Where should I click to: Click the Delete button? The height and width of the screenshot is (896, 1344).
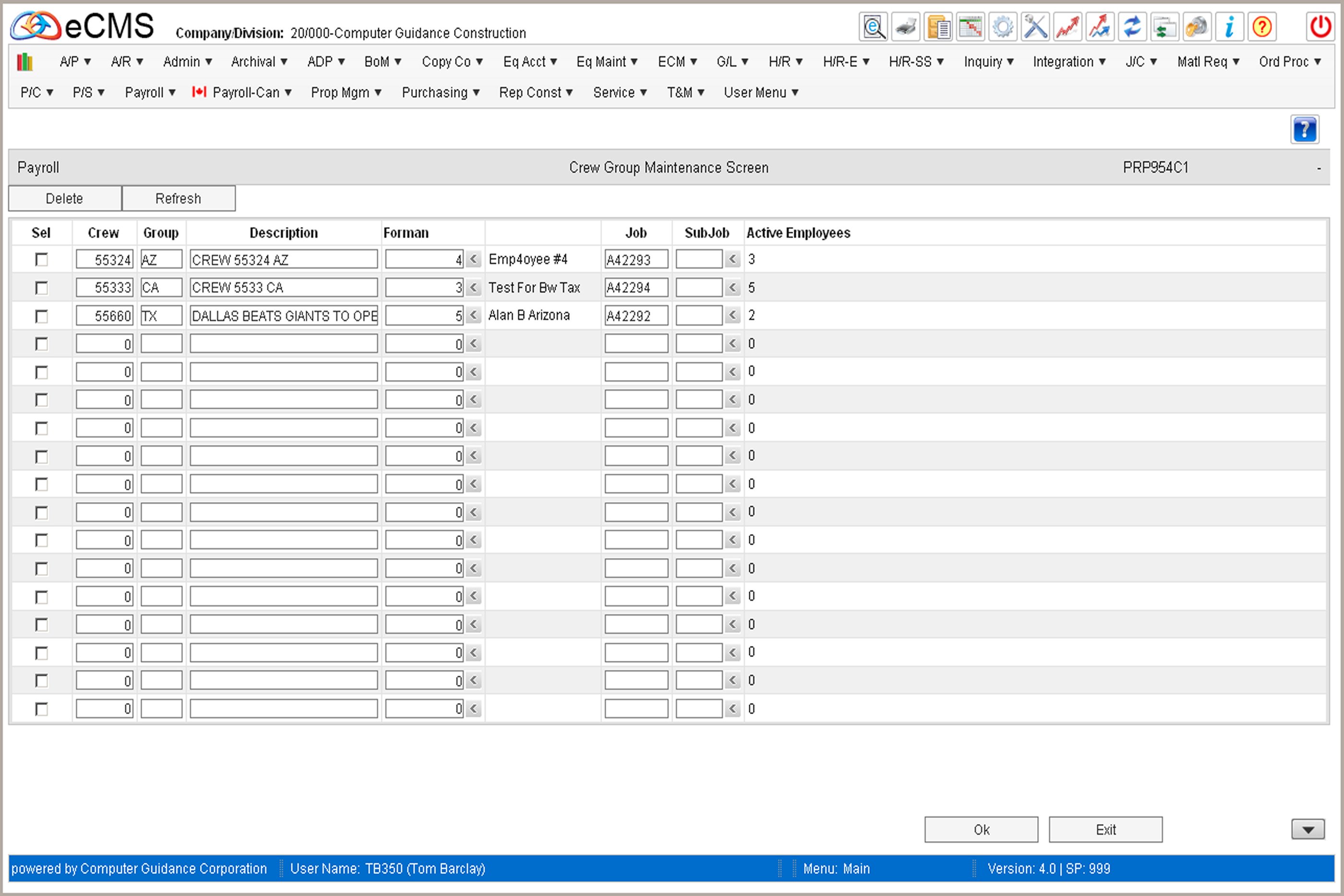(65, 198)
